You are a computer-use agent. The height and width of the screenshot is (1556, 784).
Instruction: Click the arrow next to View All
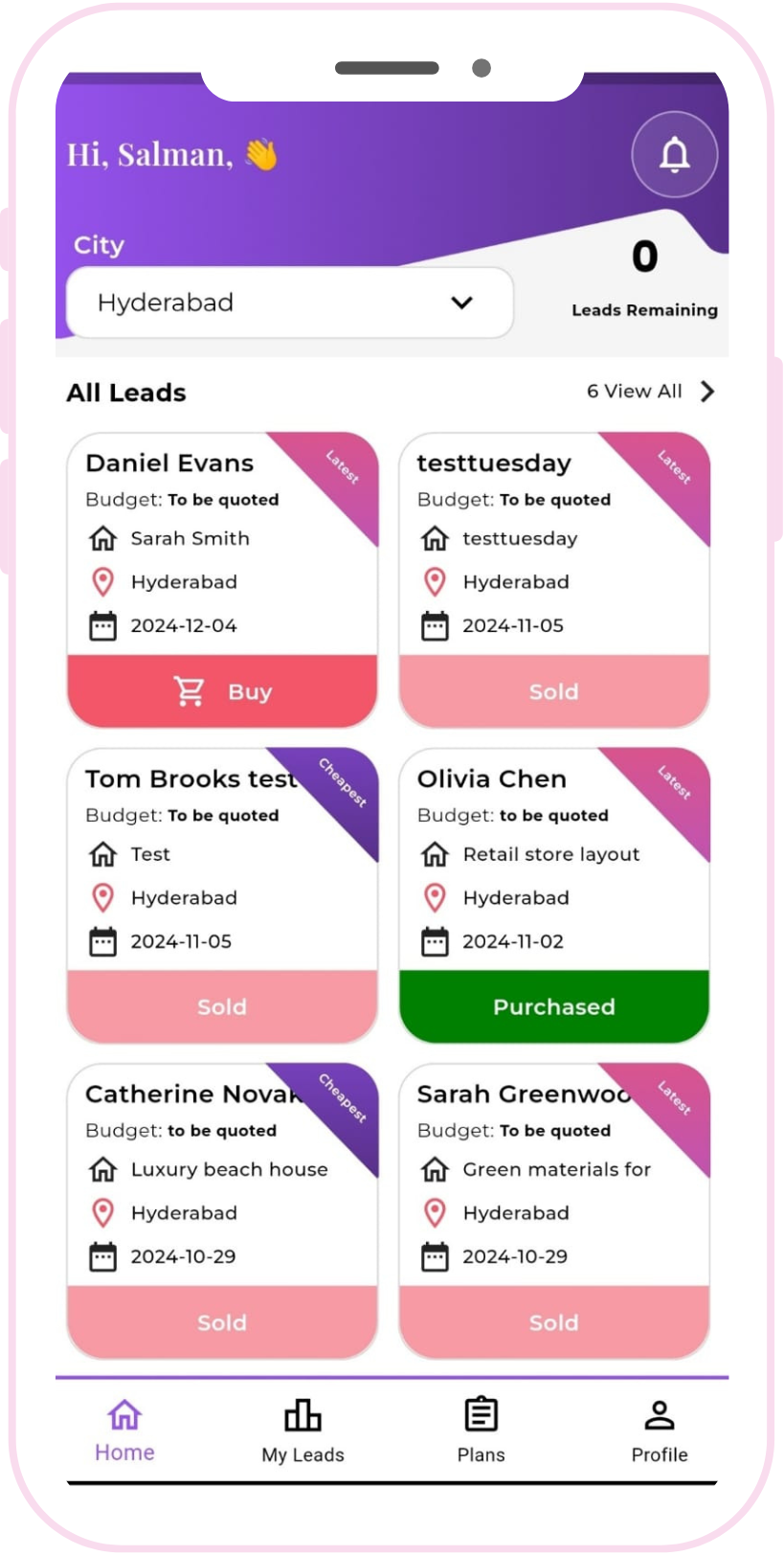pyautogui.click(x=707, y=391)
